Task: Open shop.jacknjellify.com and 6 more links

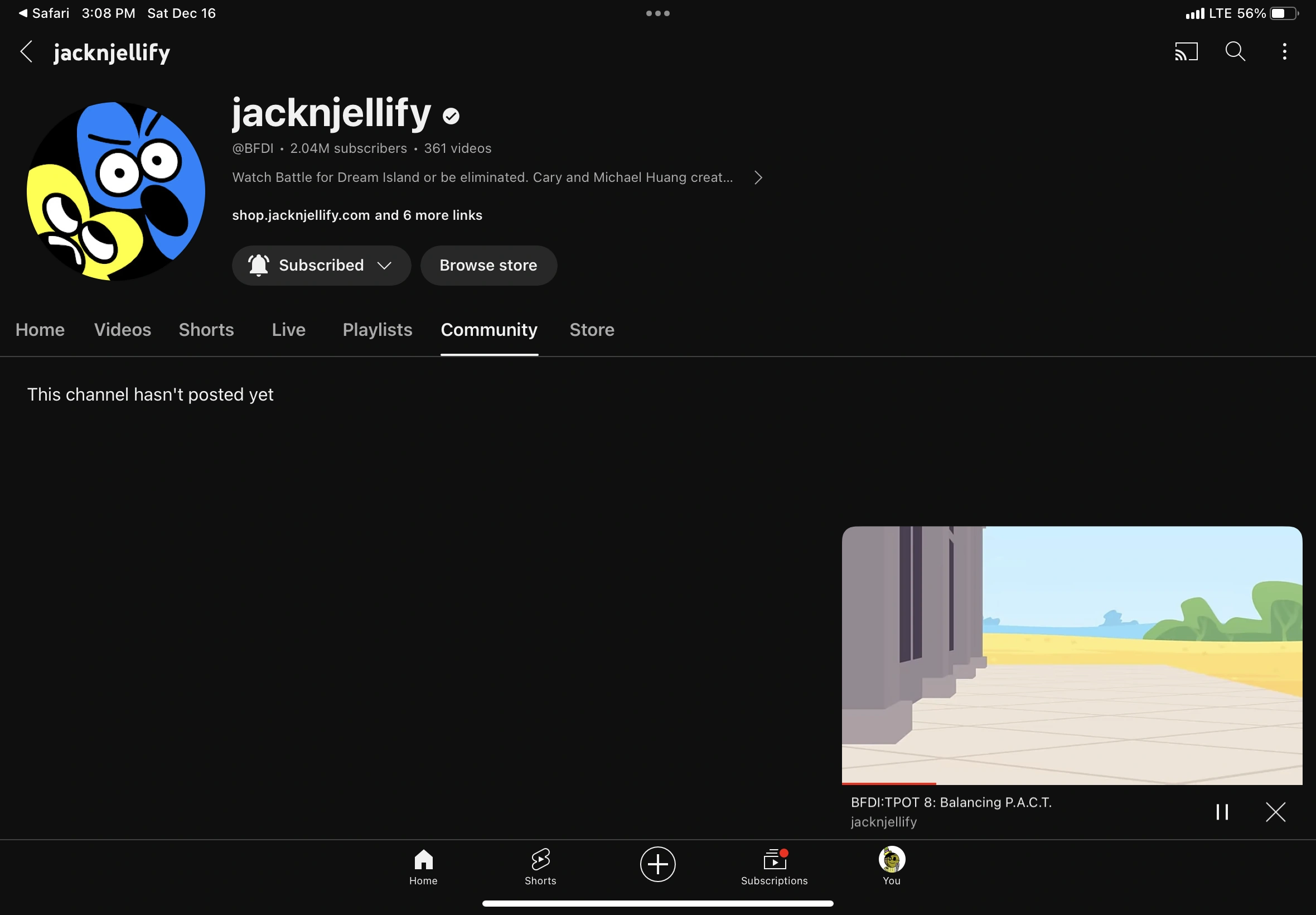Action: click(357, 215)
